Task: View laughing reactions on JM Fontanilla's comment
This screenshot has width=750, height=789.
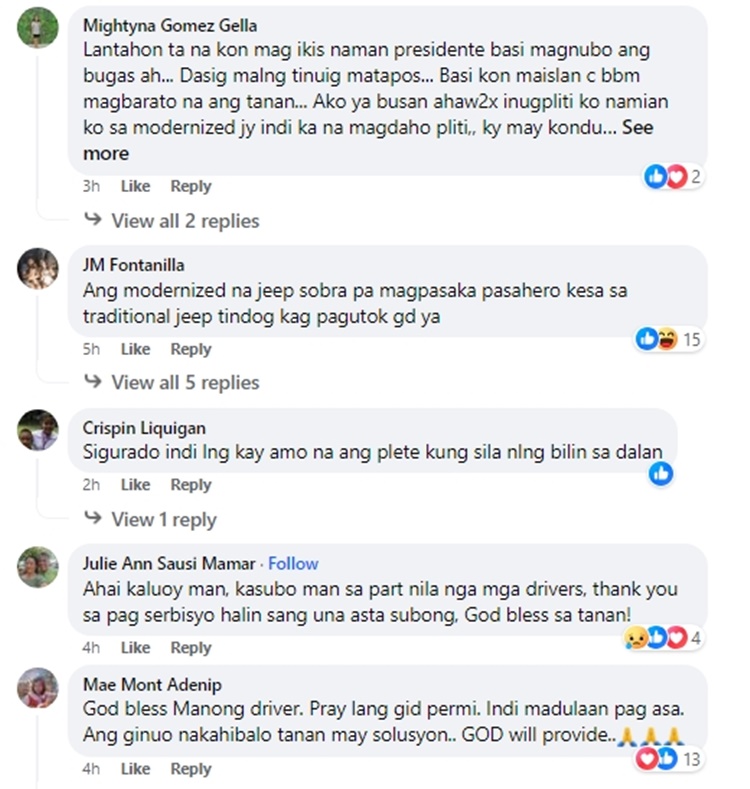Action: 667,339
